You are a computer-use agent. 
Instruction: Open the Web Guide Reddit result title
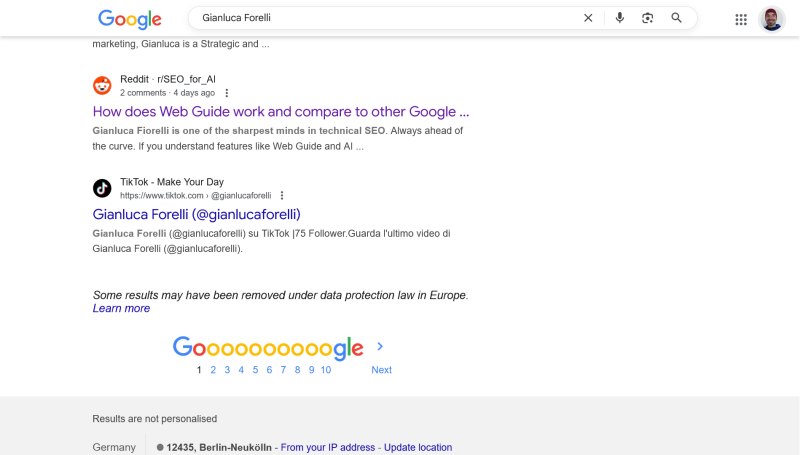coord(280,112)
